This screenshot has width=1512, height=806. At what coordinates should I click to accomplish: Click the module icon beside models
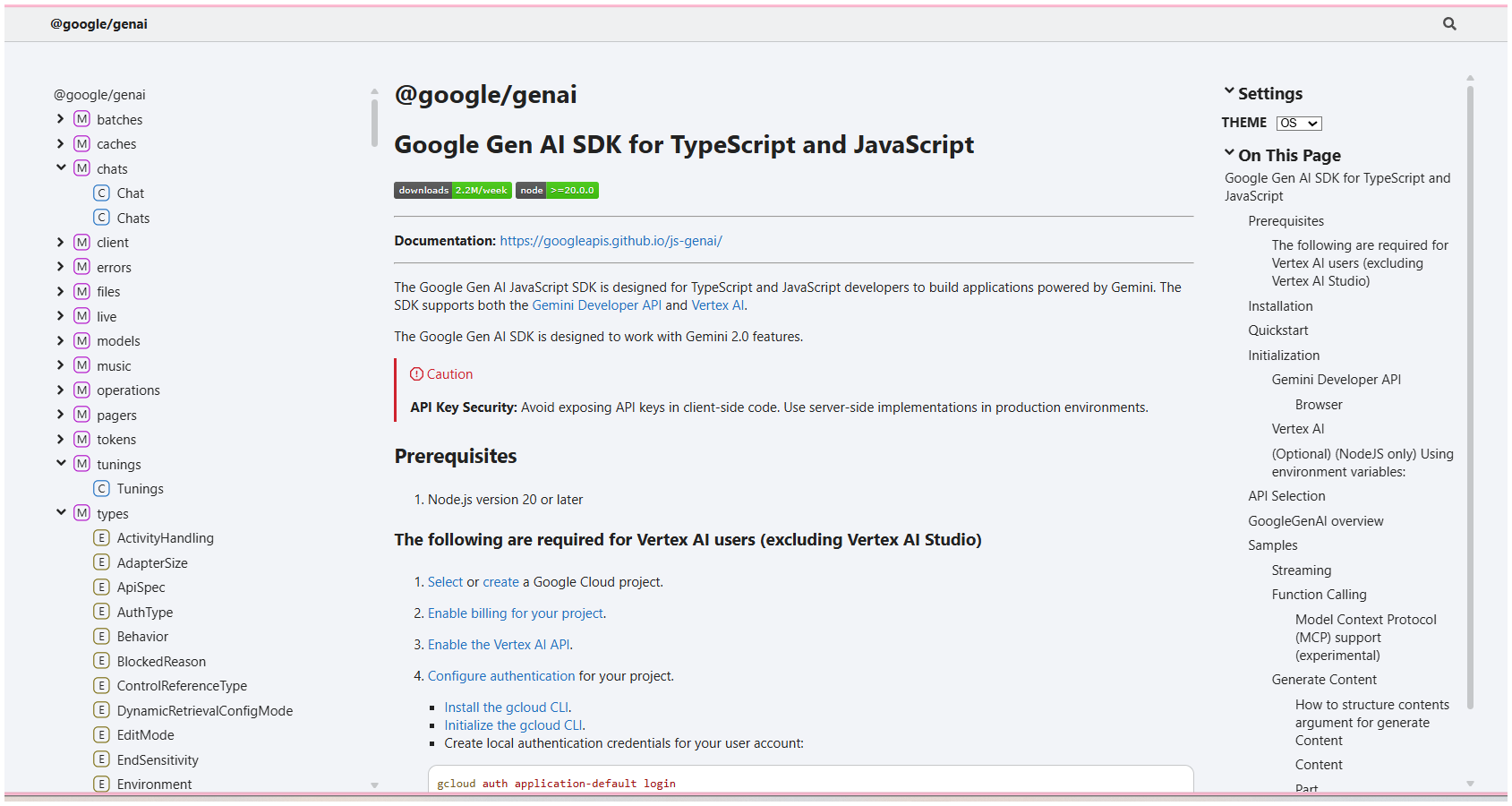[82, 340]
